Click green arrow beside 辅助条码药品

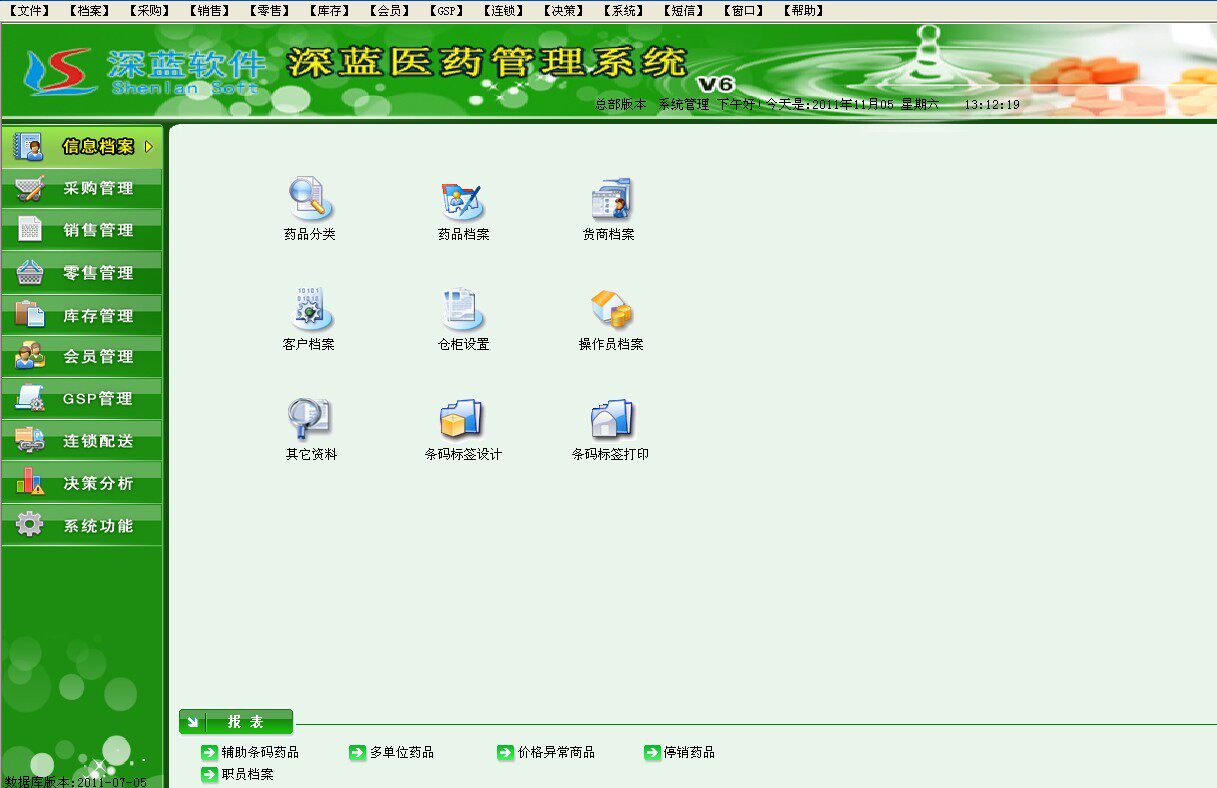(x=209, y=752)
